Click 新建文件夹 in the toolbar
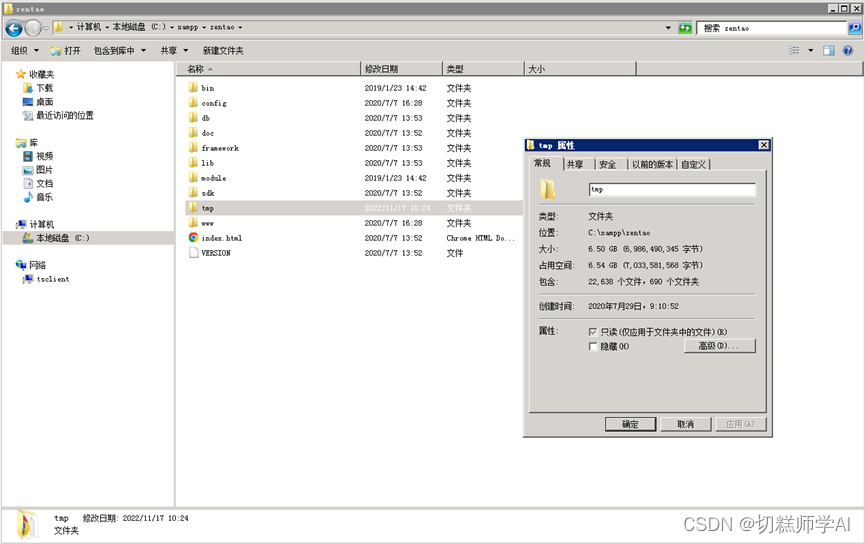Screen dimensions: 865x544 (223, 50)
